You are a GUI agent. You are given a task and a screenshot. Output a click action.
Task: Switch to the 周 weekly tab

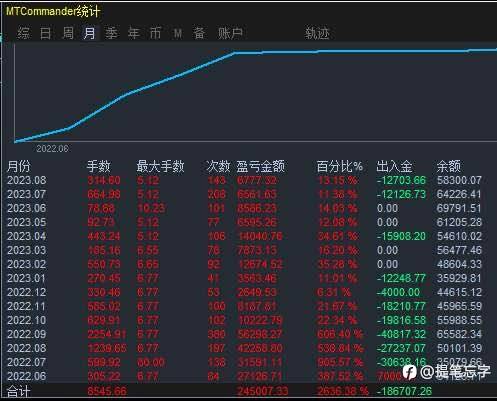click(68, 33)
